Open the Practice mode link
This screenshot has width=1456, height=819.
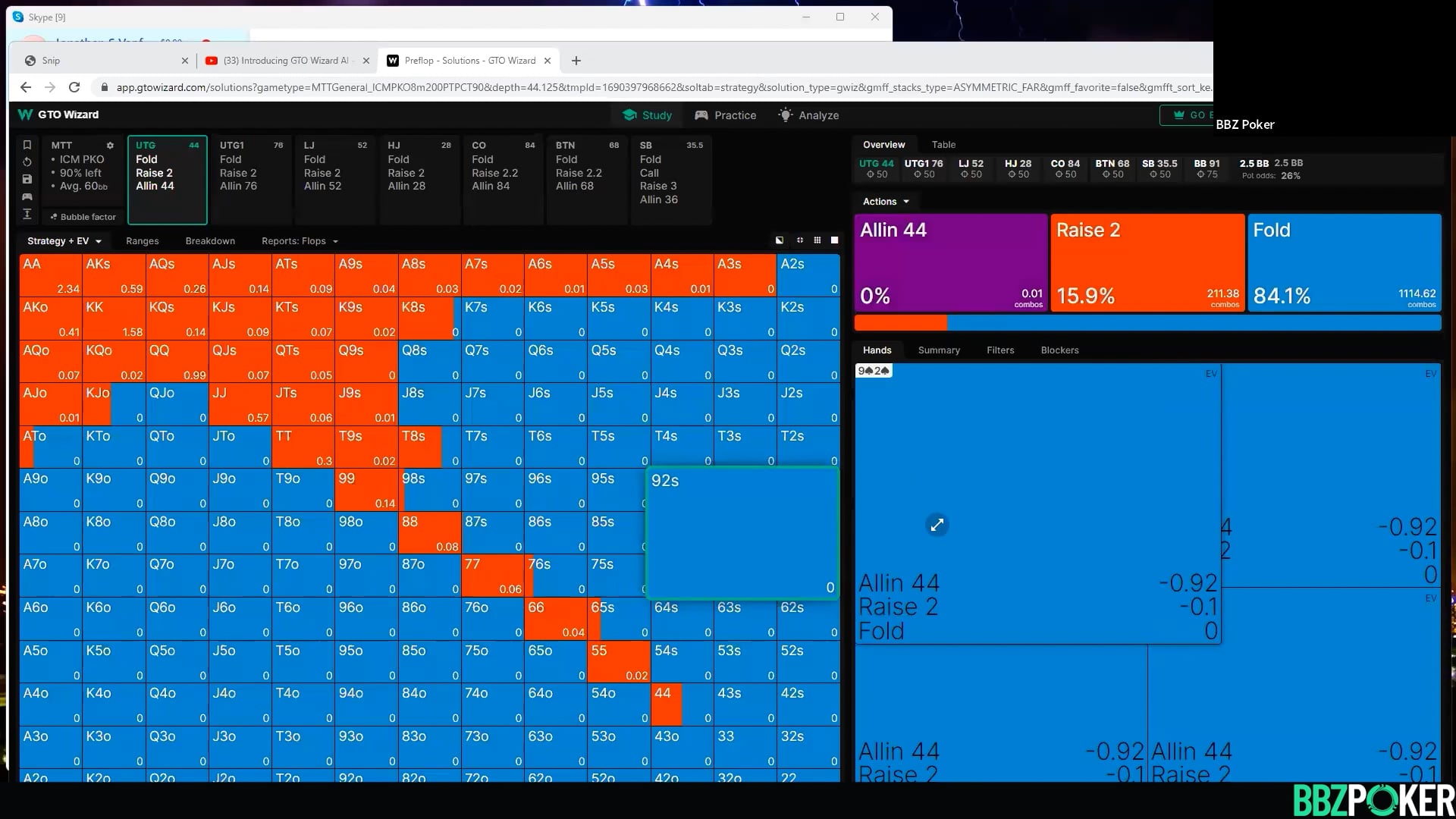(726, 115)
